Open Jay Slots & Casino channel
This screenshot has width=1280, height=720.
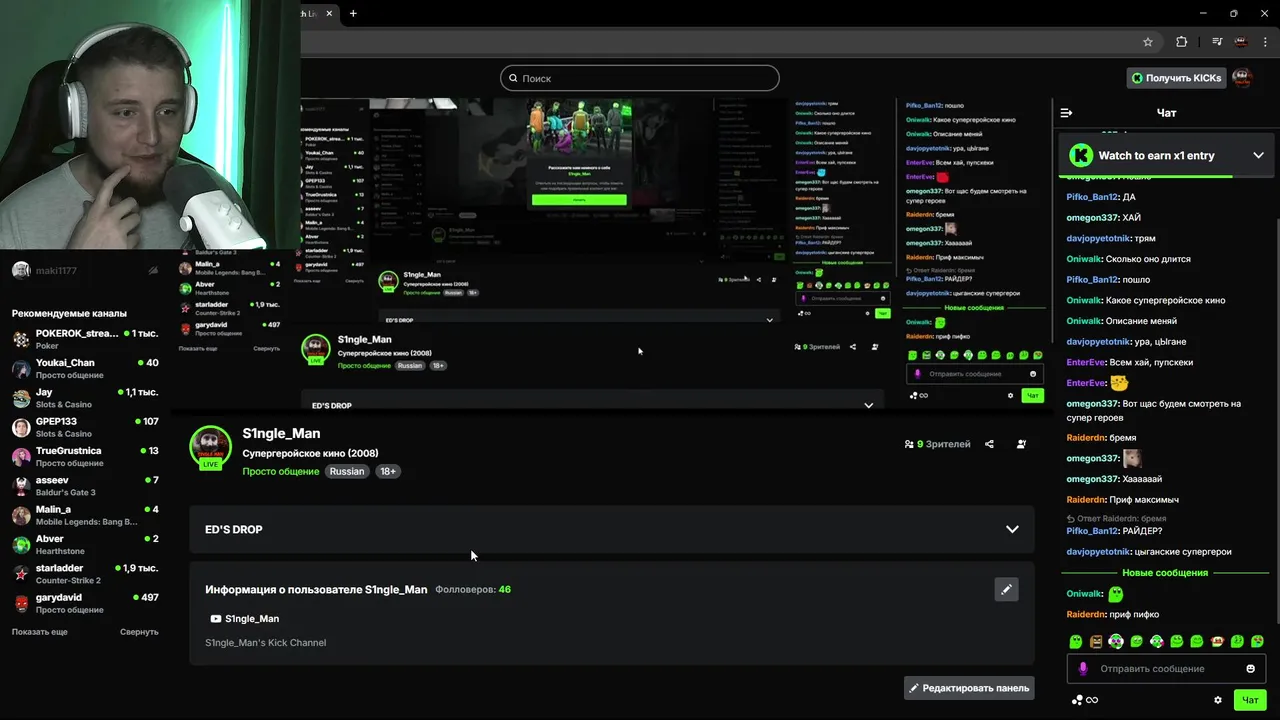85,398
